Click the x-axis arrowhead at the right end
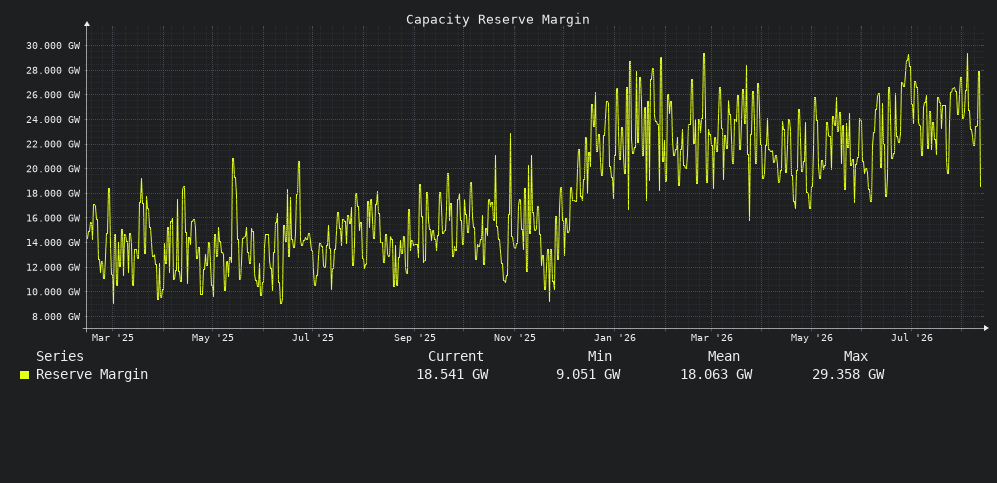 point(986,328)
